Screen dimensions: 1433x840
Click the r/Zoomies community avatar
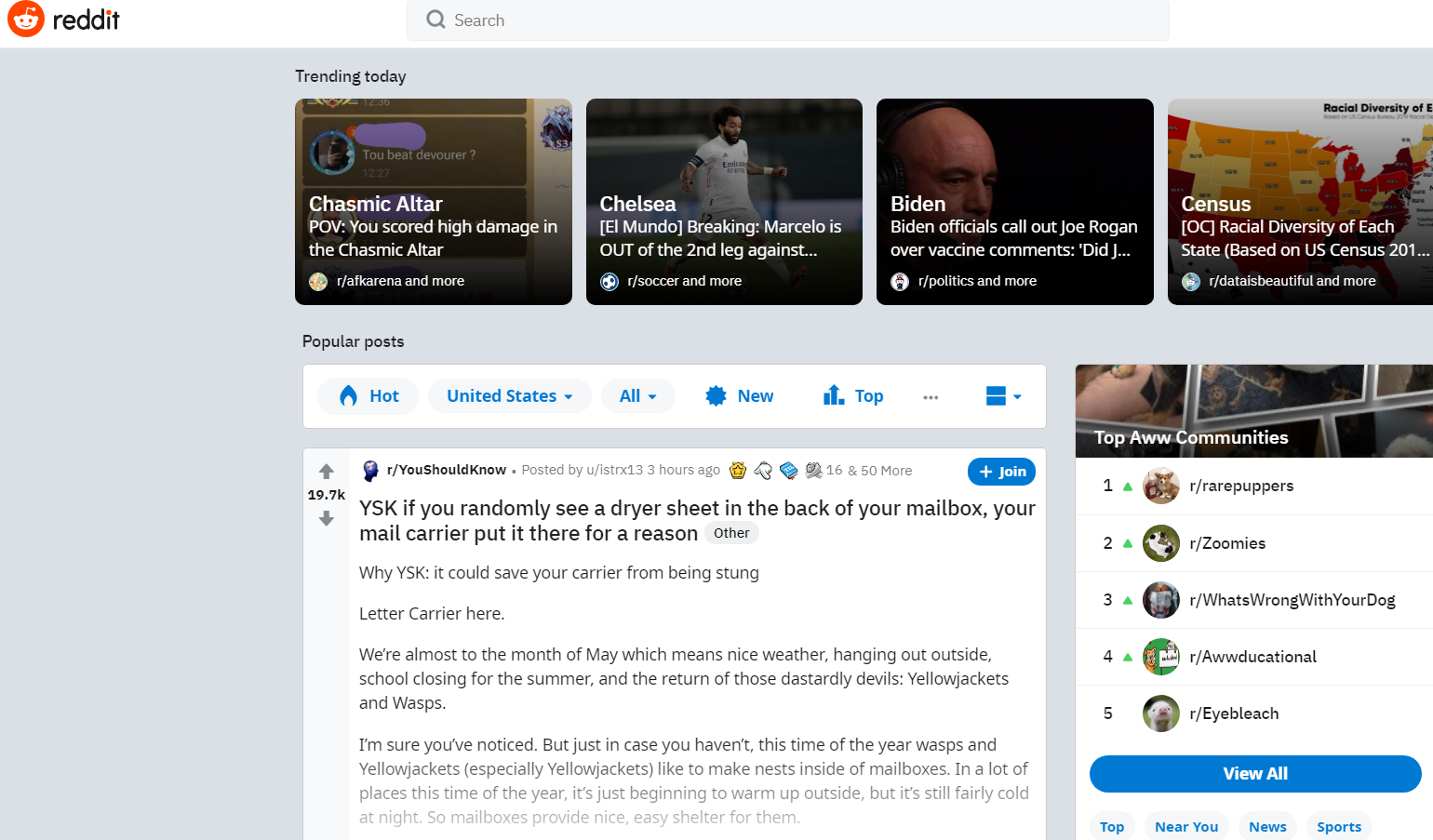click(1160, 543)
